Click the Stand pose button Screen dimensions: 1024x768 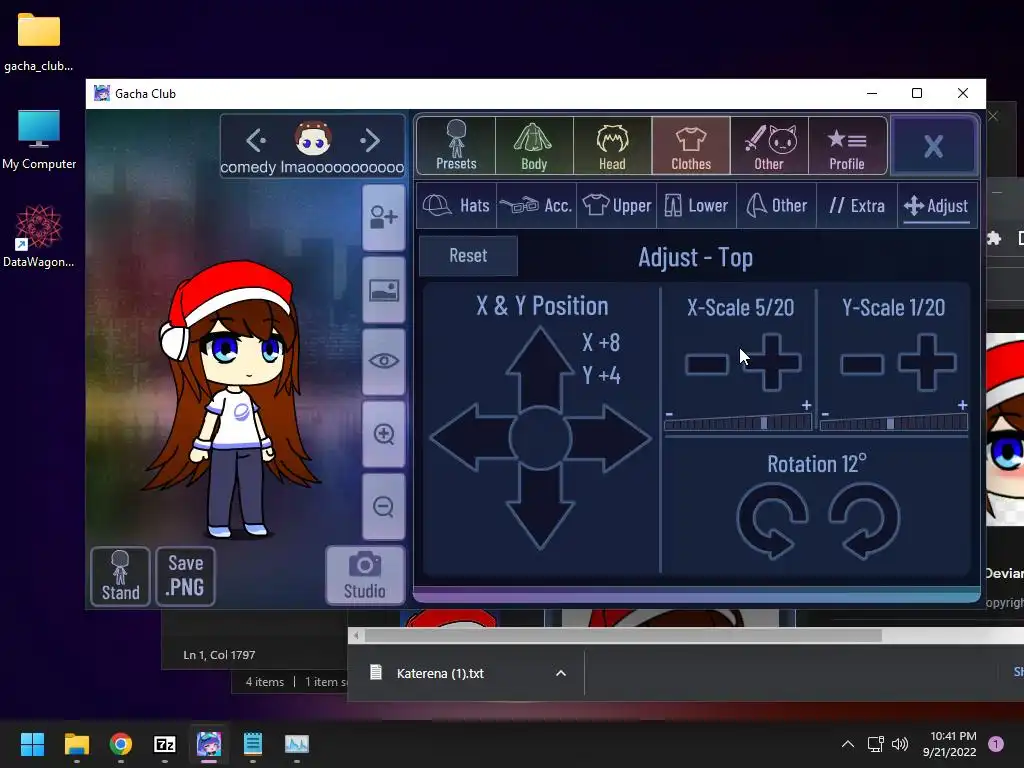pyautogui.click(x=120, y=575)
